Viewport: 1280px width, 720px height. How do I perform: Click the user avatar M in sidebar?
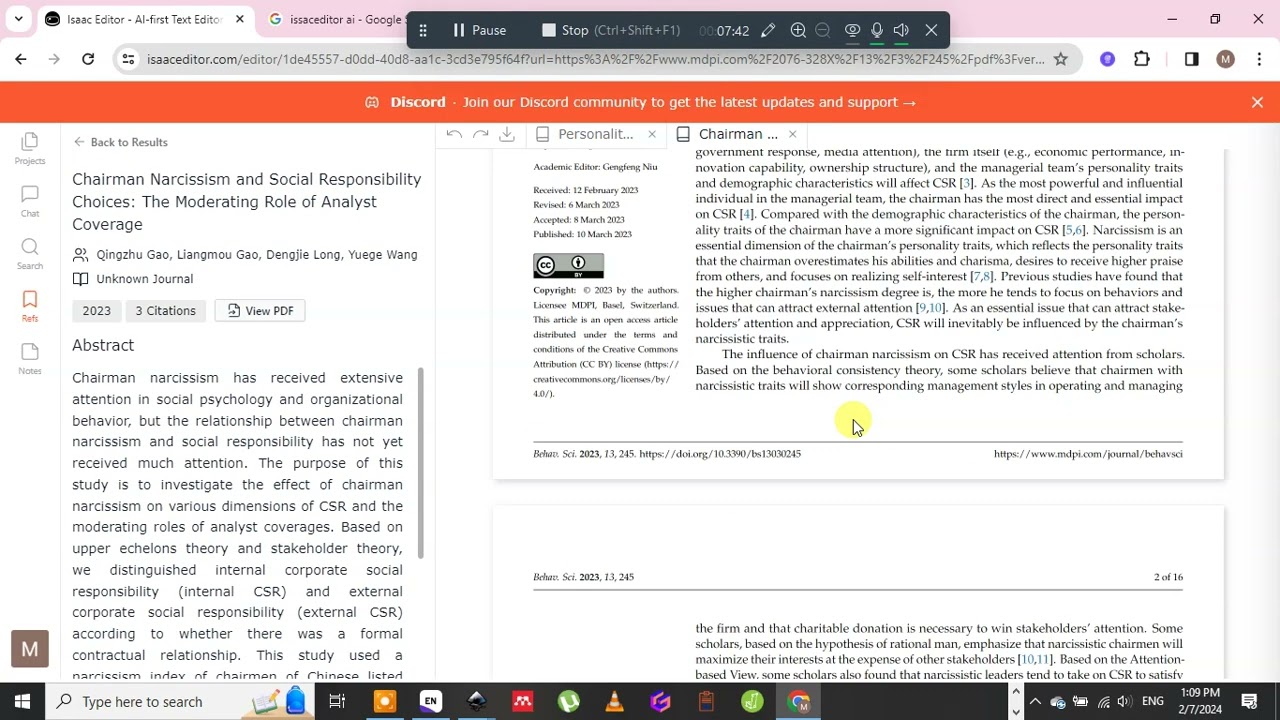(30, 649)
